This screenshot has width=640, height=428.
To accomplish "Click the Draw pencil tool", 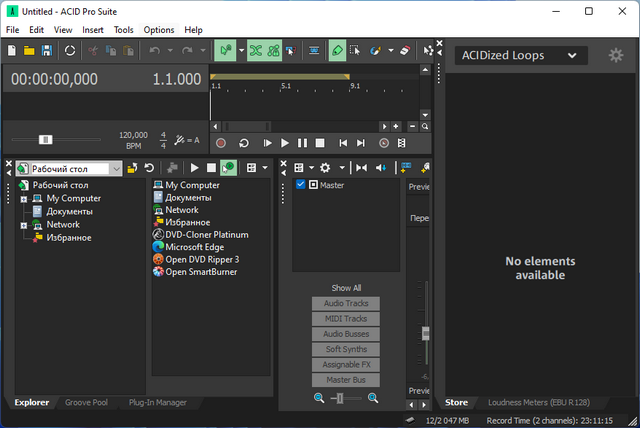I will [x=338, y=50].
